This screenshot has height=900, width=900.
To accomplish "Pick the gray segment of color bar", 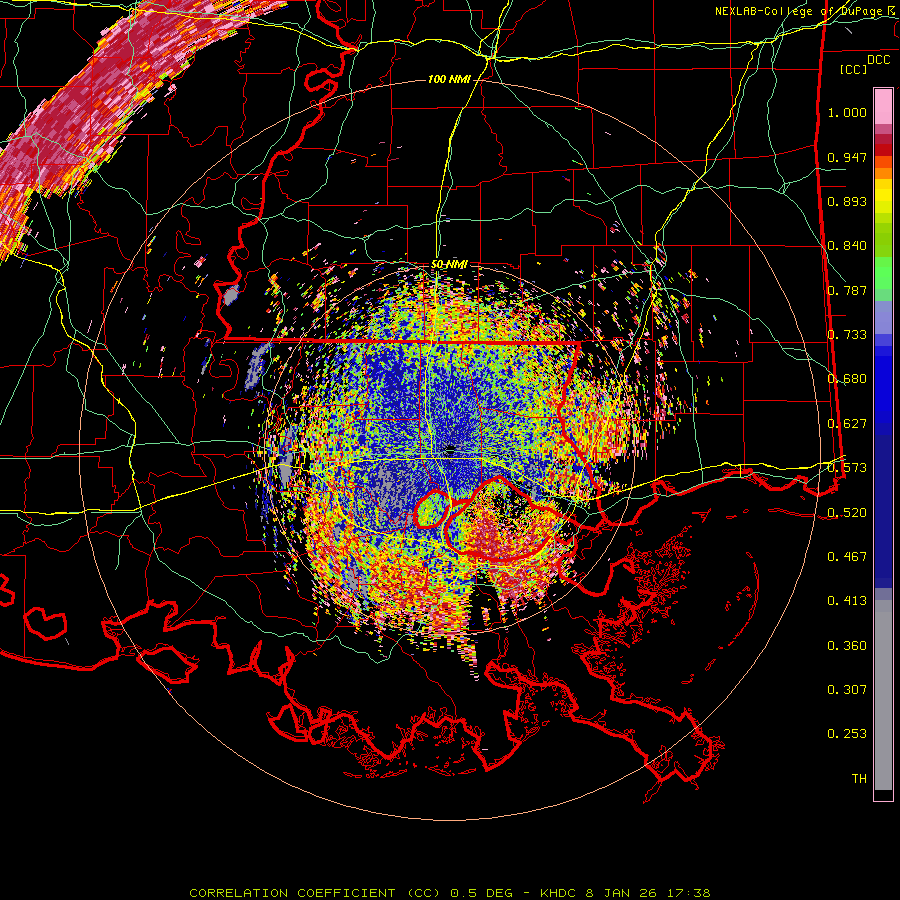I will click(883, 695).
